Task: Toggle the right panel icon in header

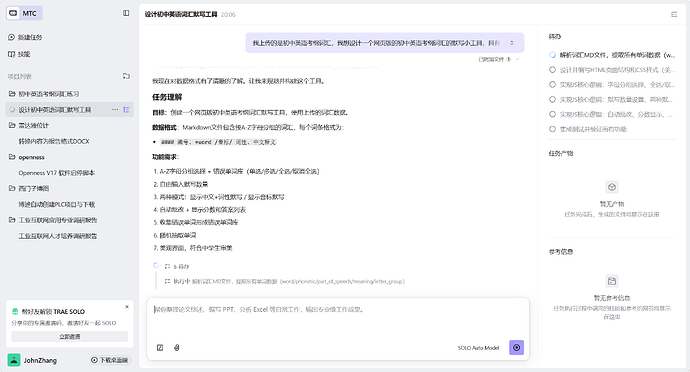Action: (x=674, y=15)
